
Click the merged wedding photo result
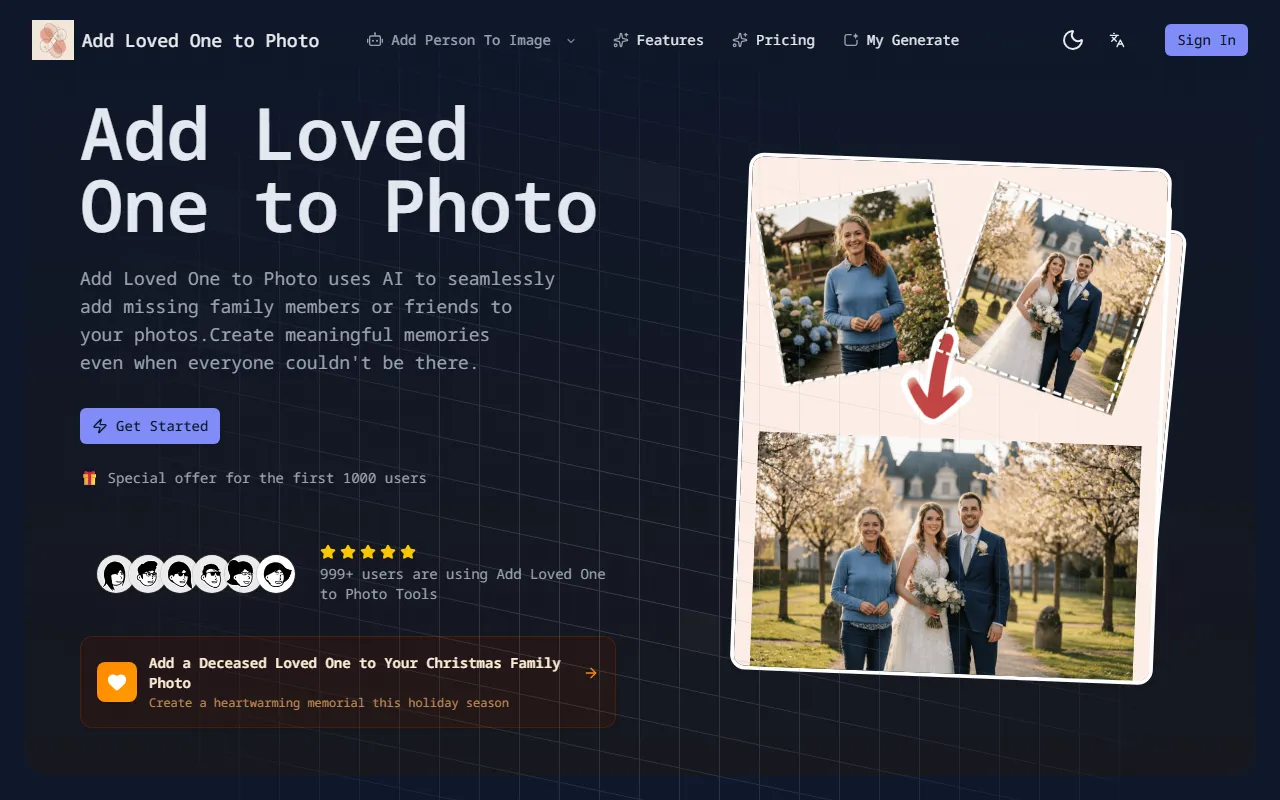944,556
